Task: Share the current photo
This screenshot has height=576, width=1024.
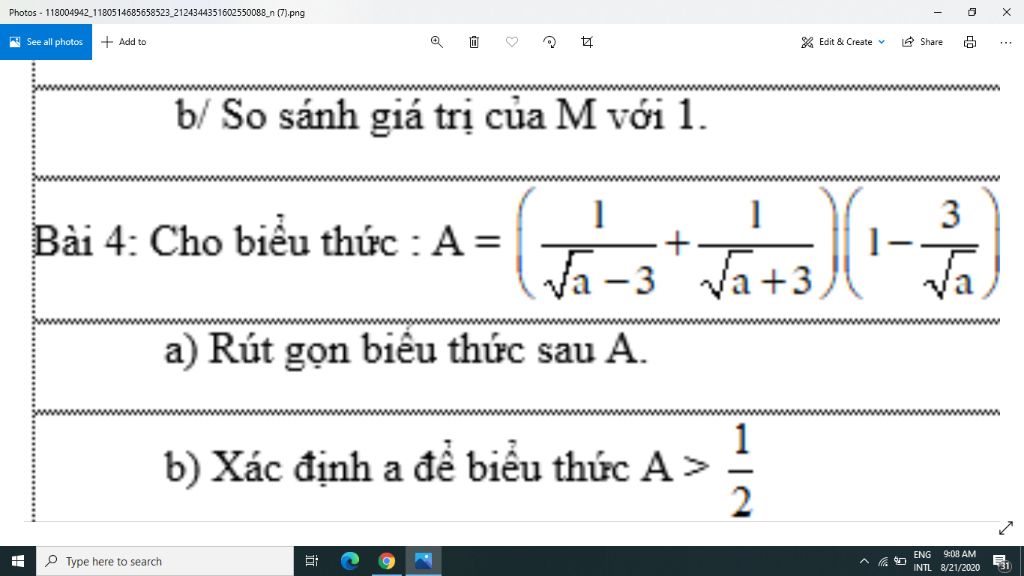Action: 922,42
